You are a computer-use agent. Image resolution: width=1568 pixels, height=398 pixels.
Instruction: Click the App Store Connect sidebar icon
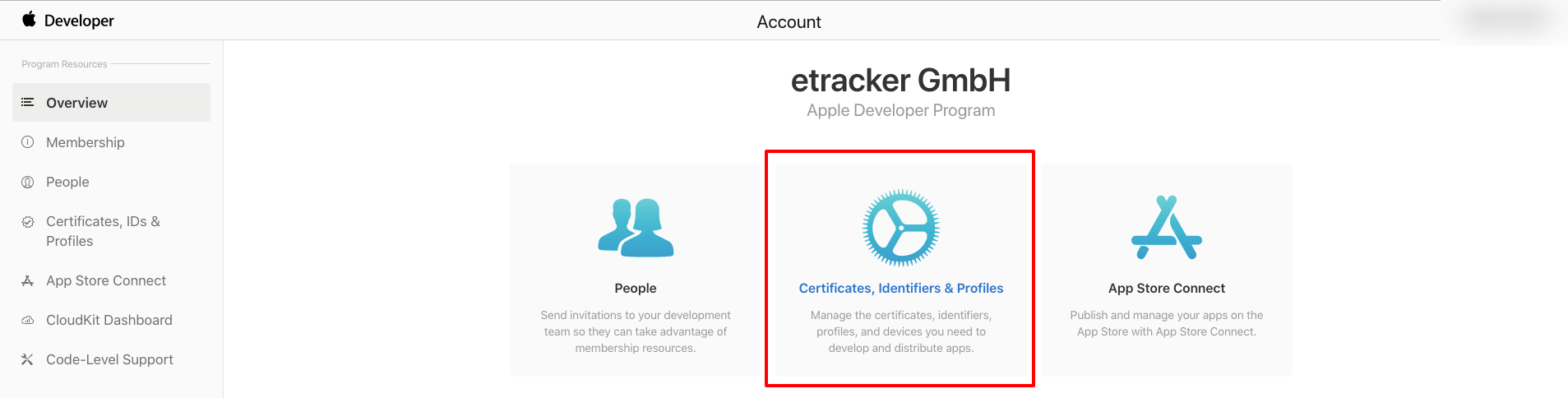click(27, 280)
